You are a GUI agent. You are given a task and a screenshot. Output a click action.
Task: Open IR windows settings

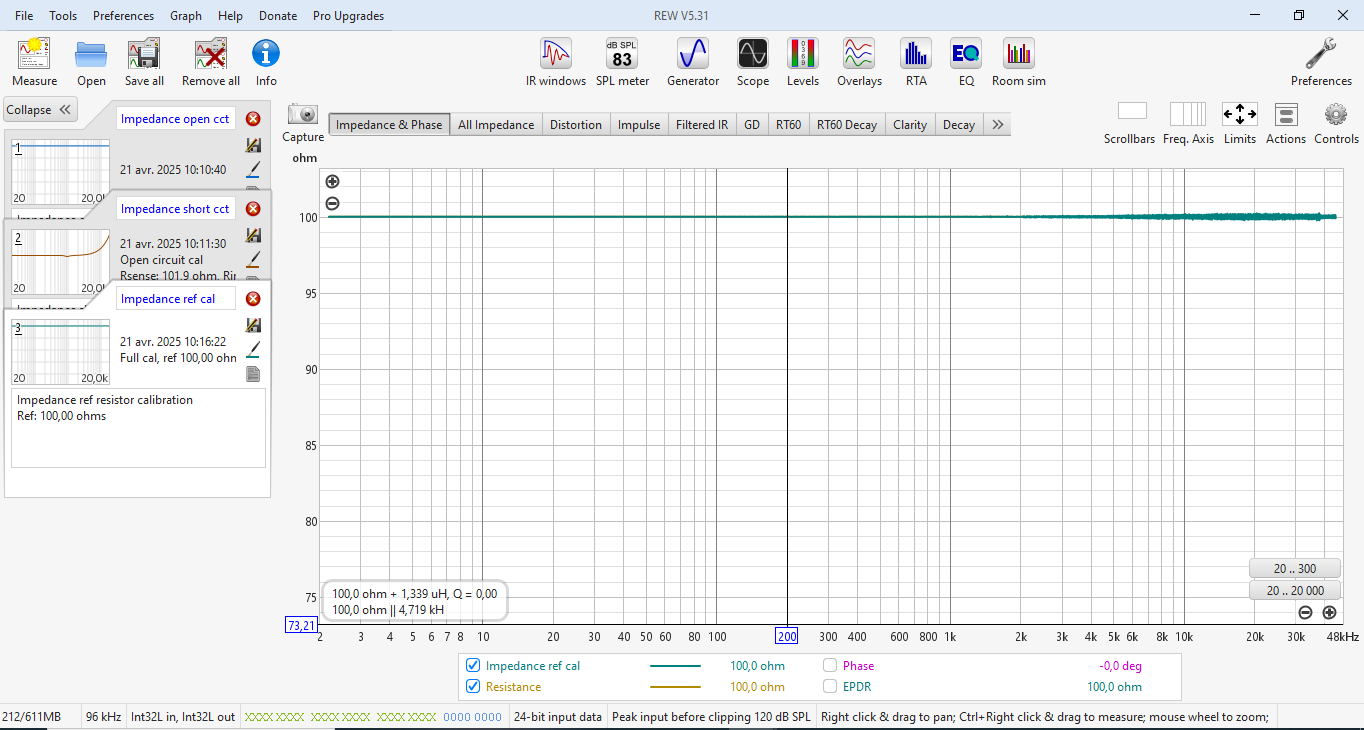tap(556, 54)
